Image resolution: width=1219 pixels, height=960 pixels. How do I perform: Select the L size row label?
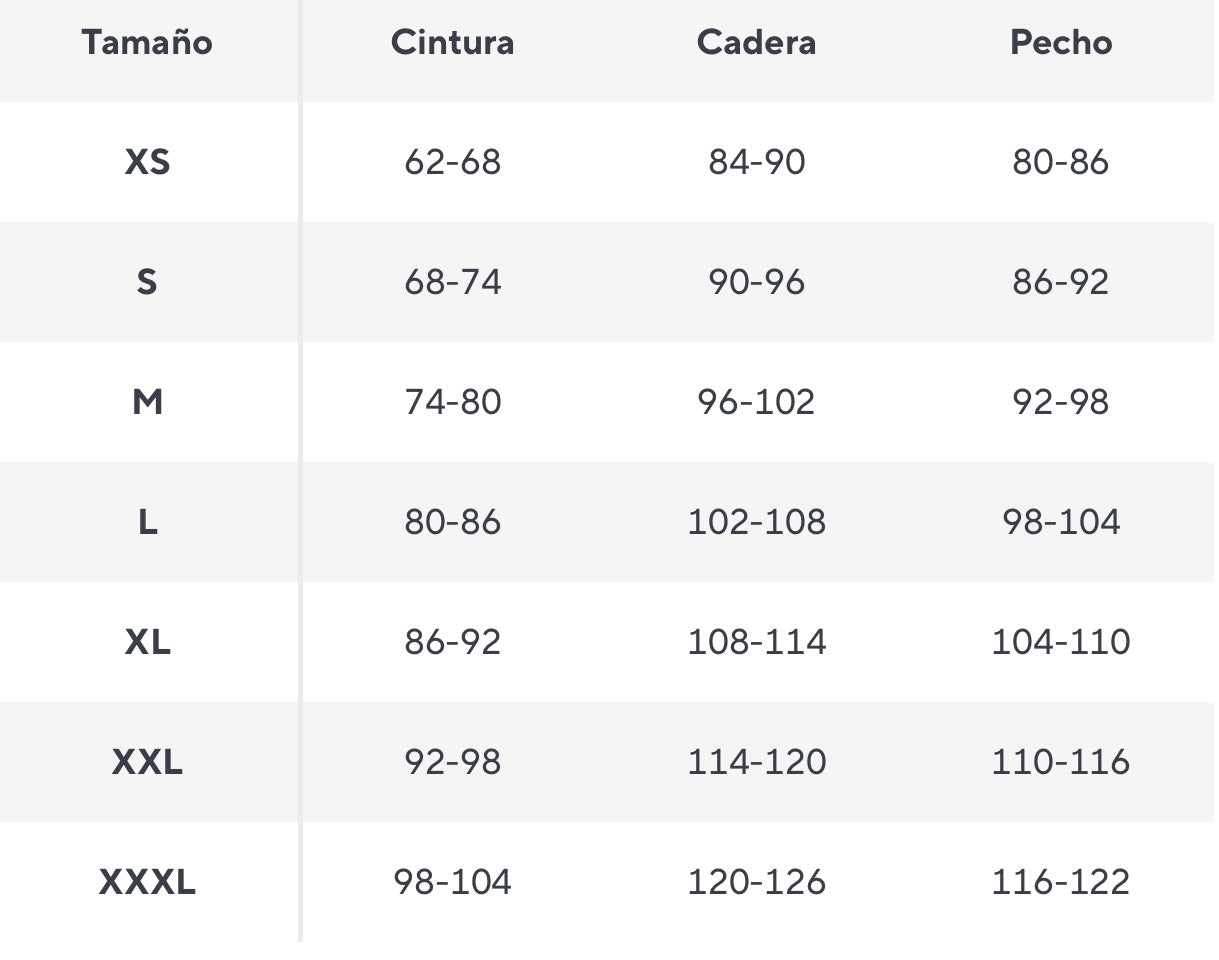click(x=147, y=522)
